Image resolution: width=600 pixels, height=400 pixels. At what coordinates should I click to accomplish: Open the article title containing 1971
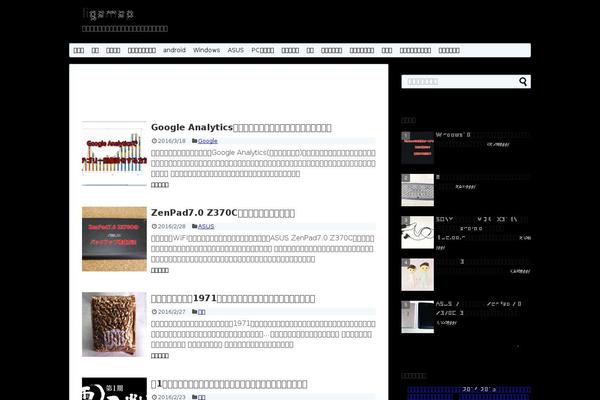[x=233, y=299]
